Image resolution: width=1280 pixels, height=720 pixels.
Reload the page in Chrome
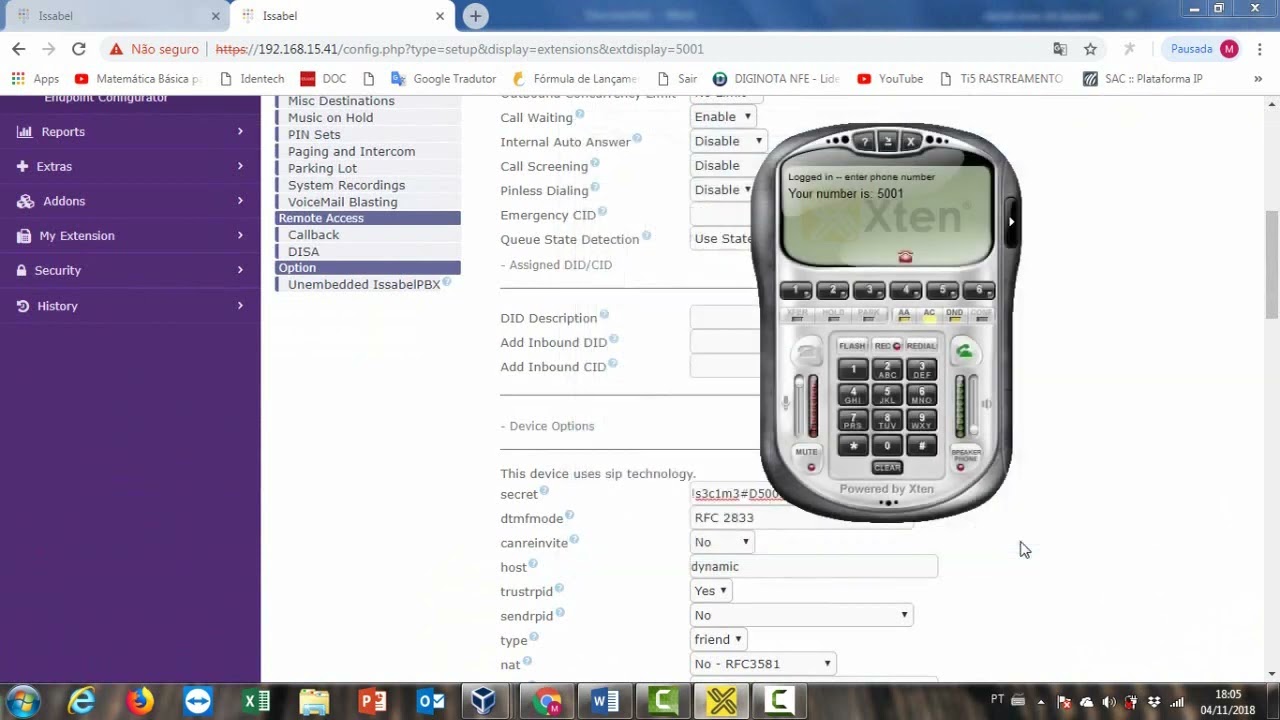pos(79,49)
